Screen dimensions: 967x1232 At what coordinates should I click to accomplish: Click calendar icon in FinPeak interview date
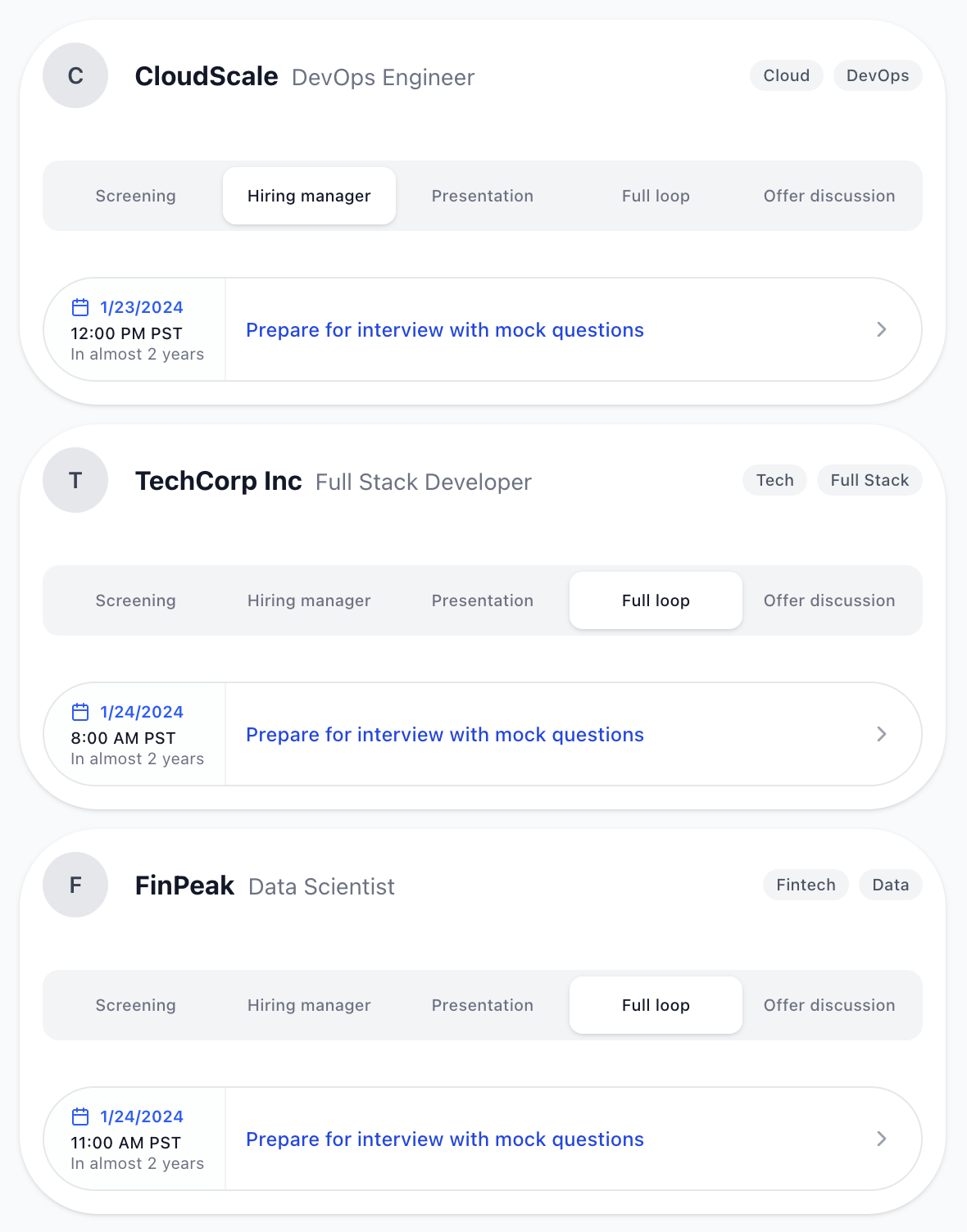80,1116
